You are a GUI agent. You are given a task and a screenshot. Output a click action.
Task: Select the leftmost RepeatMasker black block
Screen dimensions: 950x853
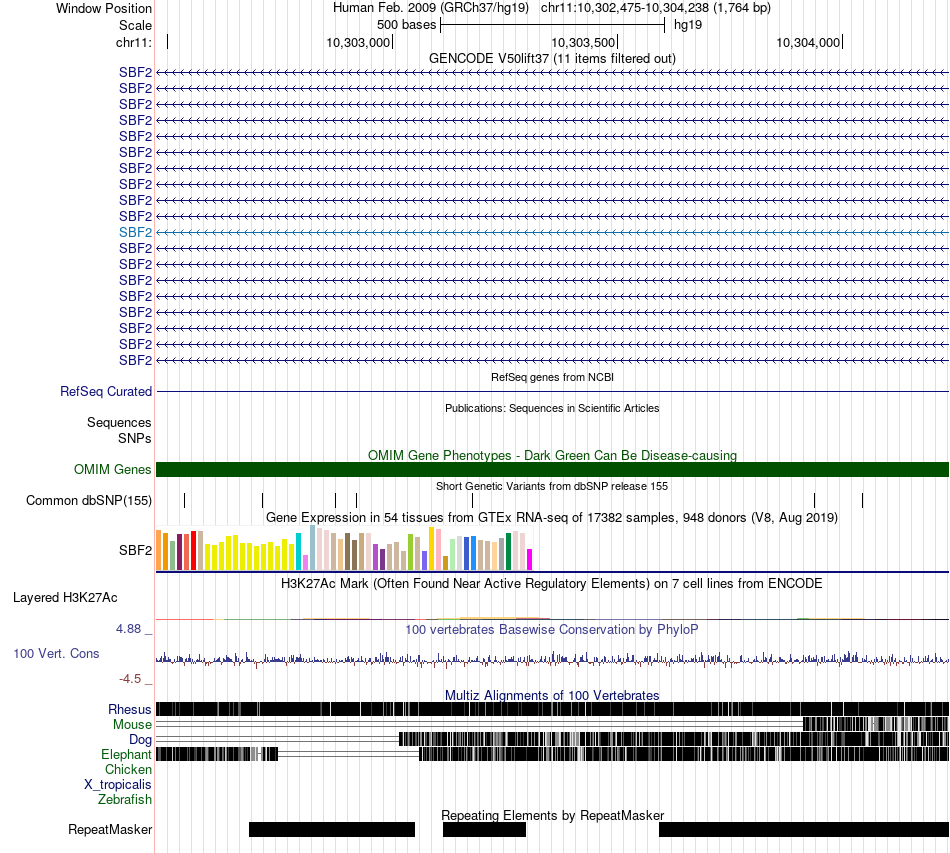click(332, 829)
